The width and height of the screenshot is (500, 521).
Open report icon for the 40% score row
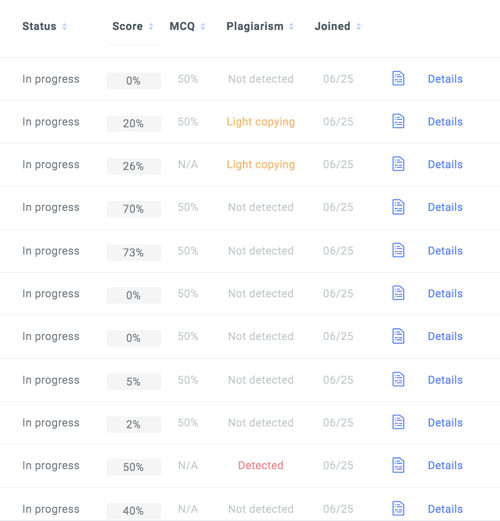coord(398,509)
